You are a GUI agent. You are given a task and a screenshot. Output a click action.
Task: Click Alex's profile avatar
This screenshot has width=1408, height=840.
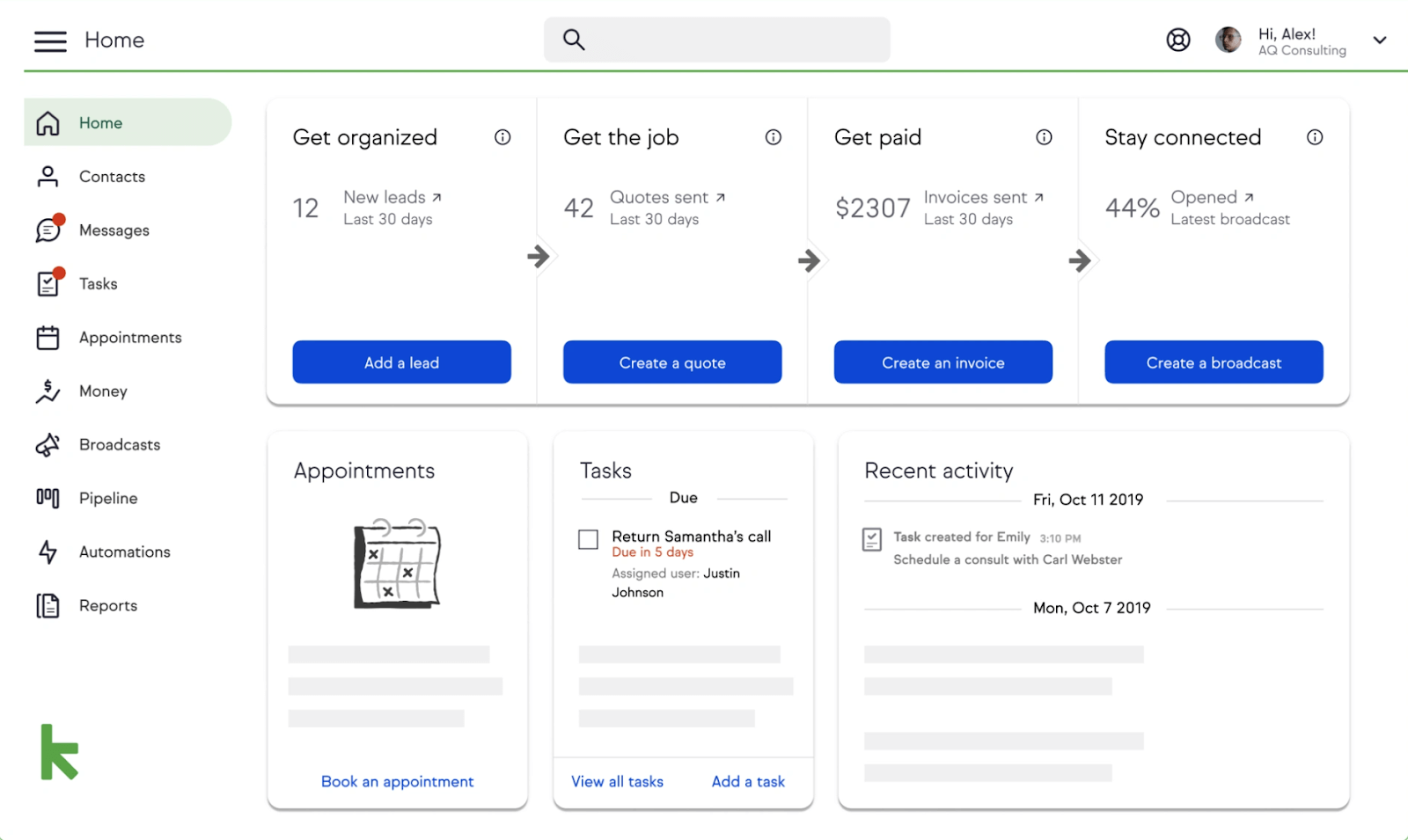pyautogui.click(x=1228, y=40)
